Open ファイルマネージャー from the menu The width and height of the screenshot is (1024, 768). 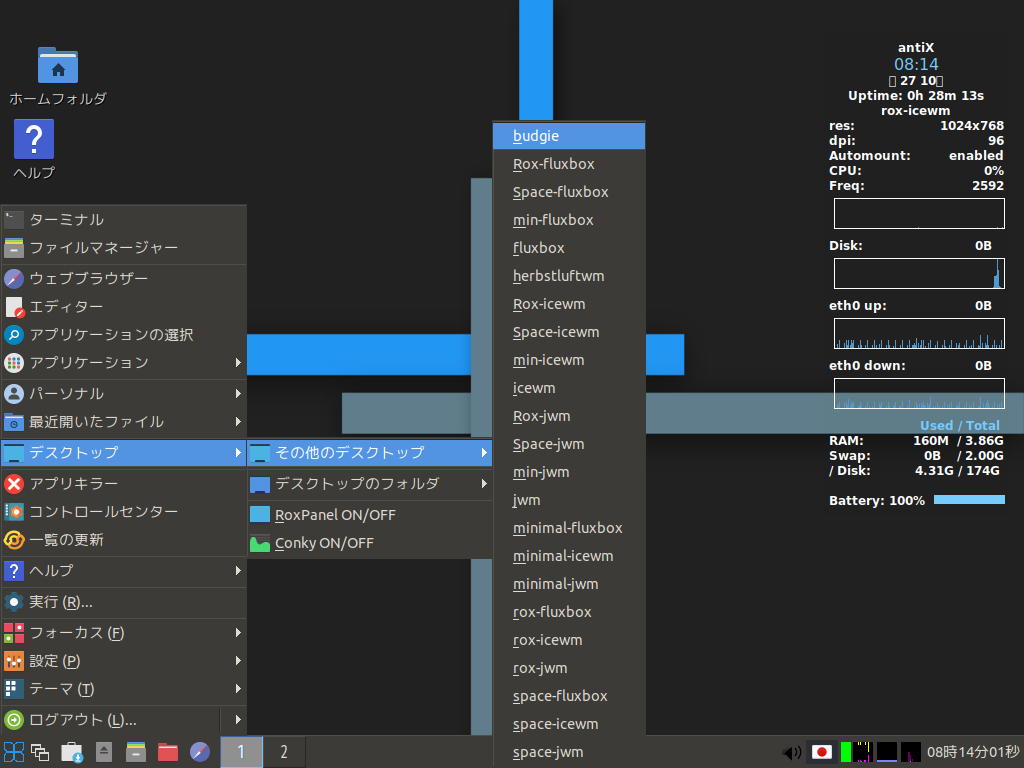(x=124, y=248)
